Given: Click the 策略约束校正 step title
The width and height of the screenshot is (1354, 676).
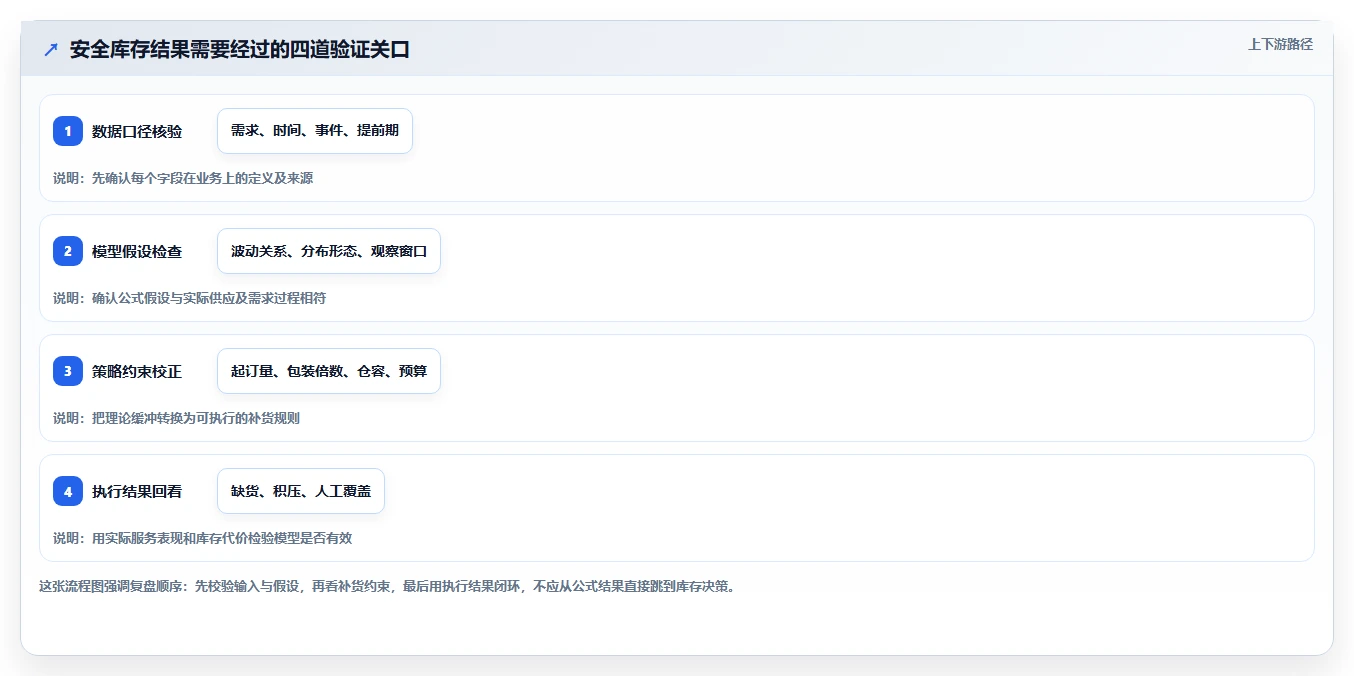Looking at the screenshot, I should [x=137, y=371].
